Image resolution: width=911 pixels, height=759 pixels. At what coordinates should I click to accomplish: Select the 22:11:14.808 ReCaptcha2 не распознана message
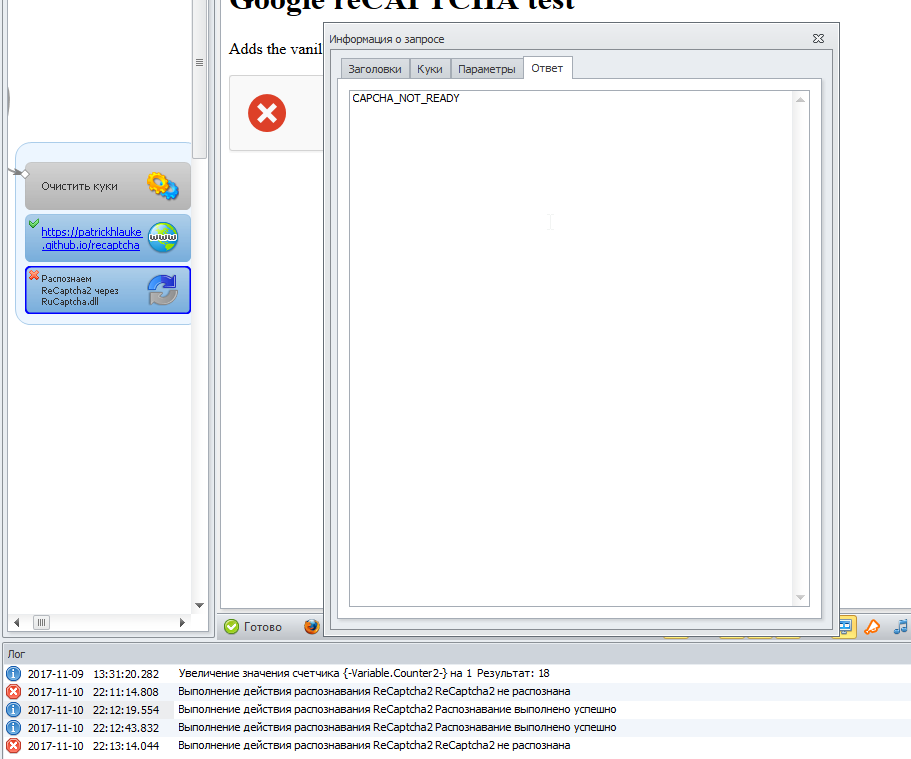pyautogui.click(x=374, y=692)
